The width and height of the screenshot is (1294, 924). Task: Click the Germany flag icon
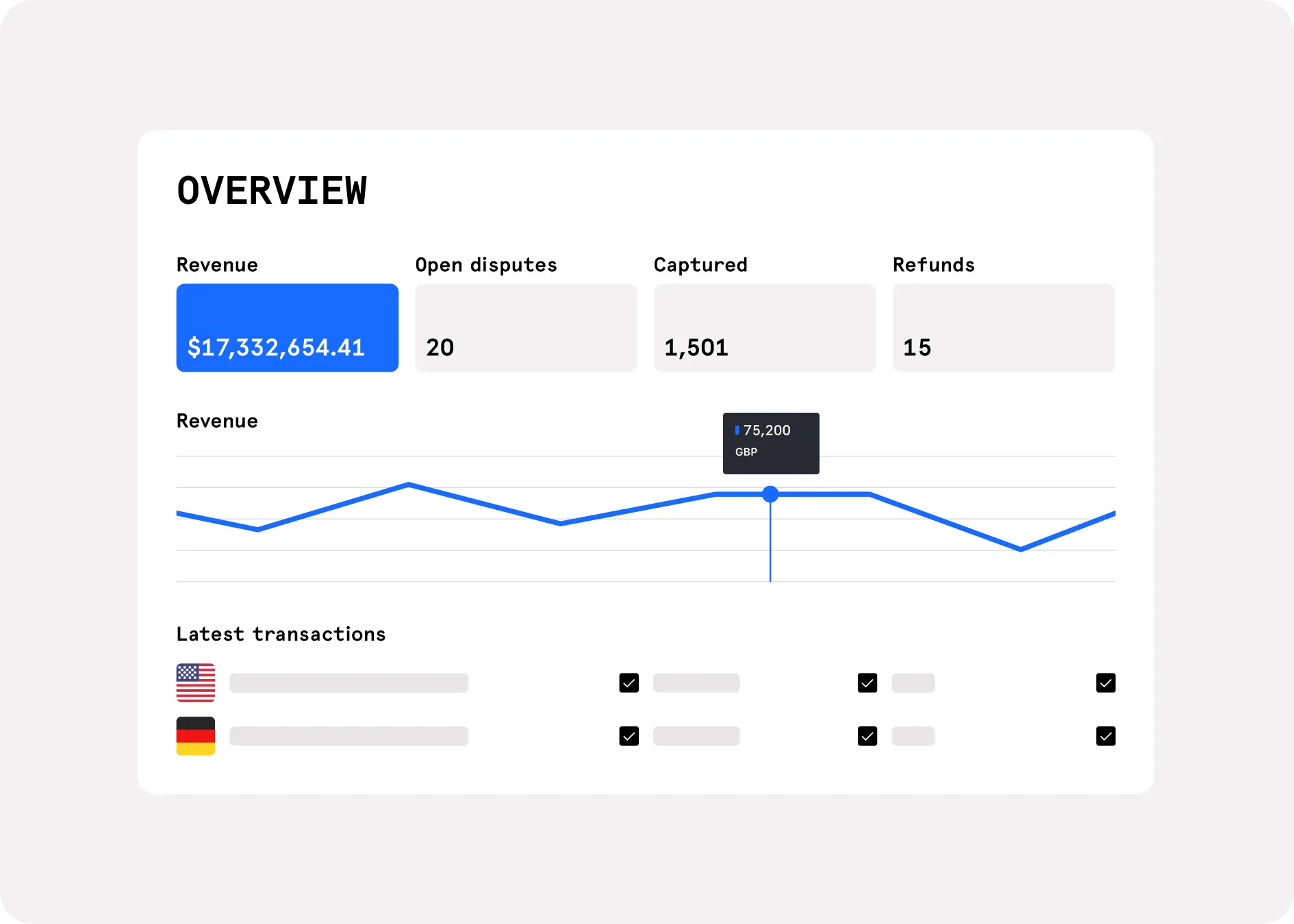tap(196, 736)
